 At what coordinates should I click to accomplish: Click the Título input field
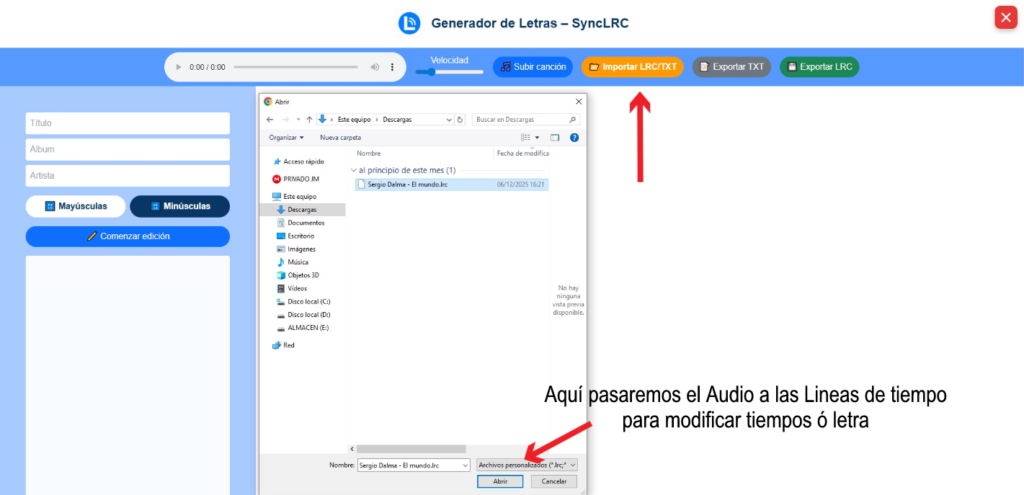tap(128, 123)
